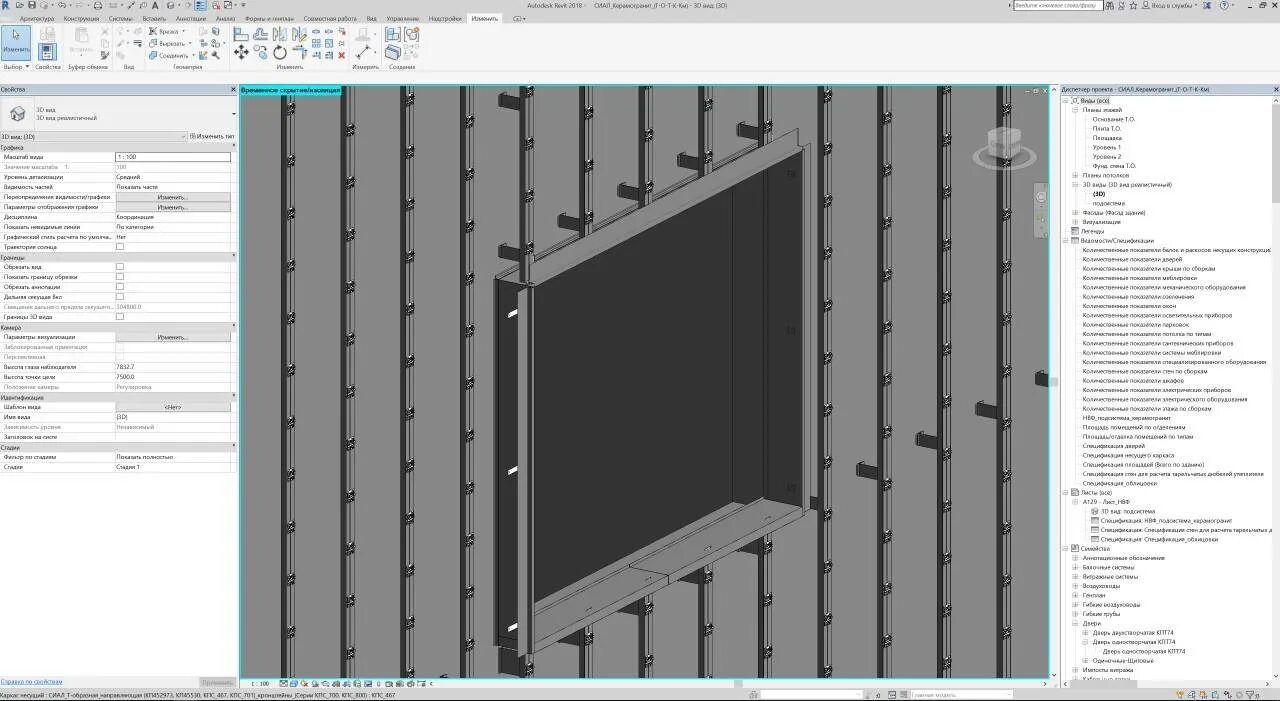Click Изменить button for Параметры отображения графики
The image size is (1280, 701).
173,207
